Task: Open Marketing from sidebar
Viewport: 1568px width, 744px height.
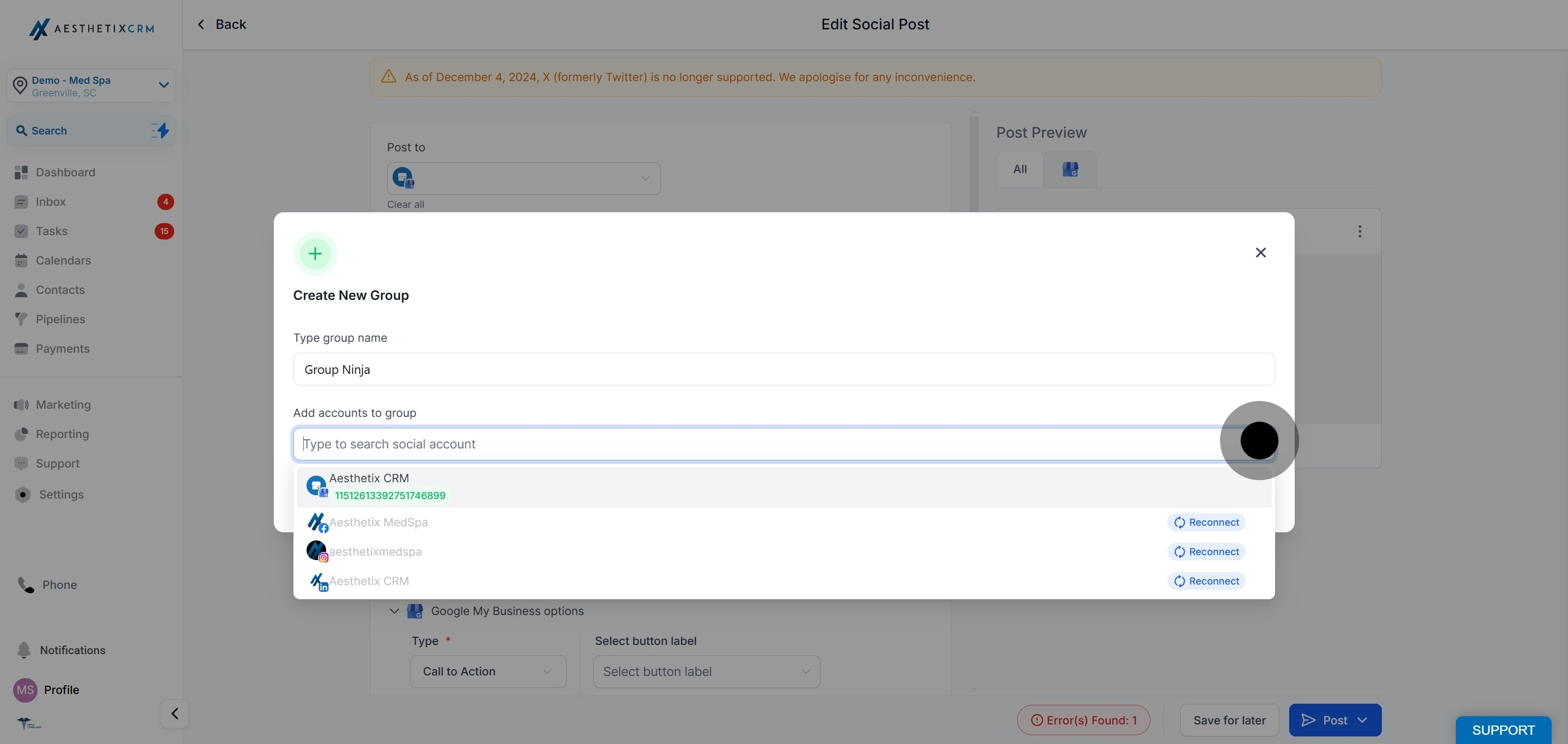Action: click(x=63, y=404)
